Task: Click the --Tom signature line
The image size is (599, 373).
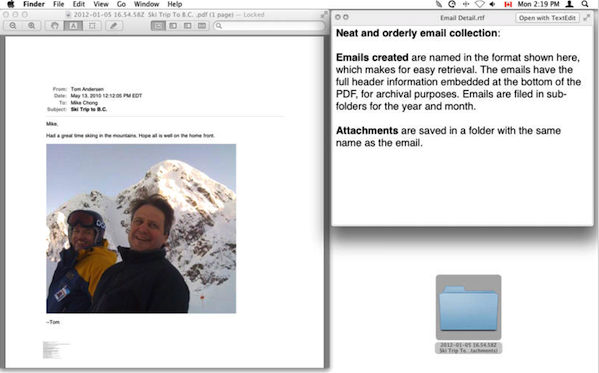Action: [x=53, y=322]
